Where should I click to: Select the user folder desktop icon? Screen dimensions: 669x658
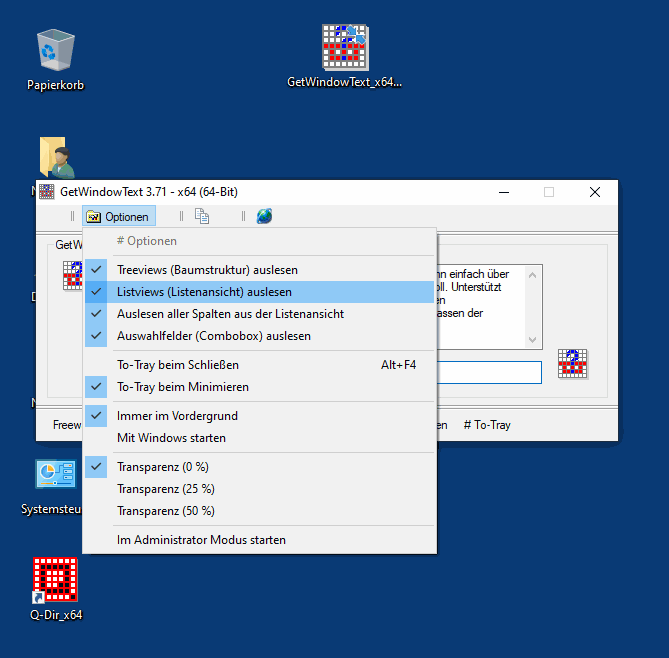tap(57, 157)
